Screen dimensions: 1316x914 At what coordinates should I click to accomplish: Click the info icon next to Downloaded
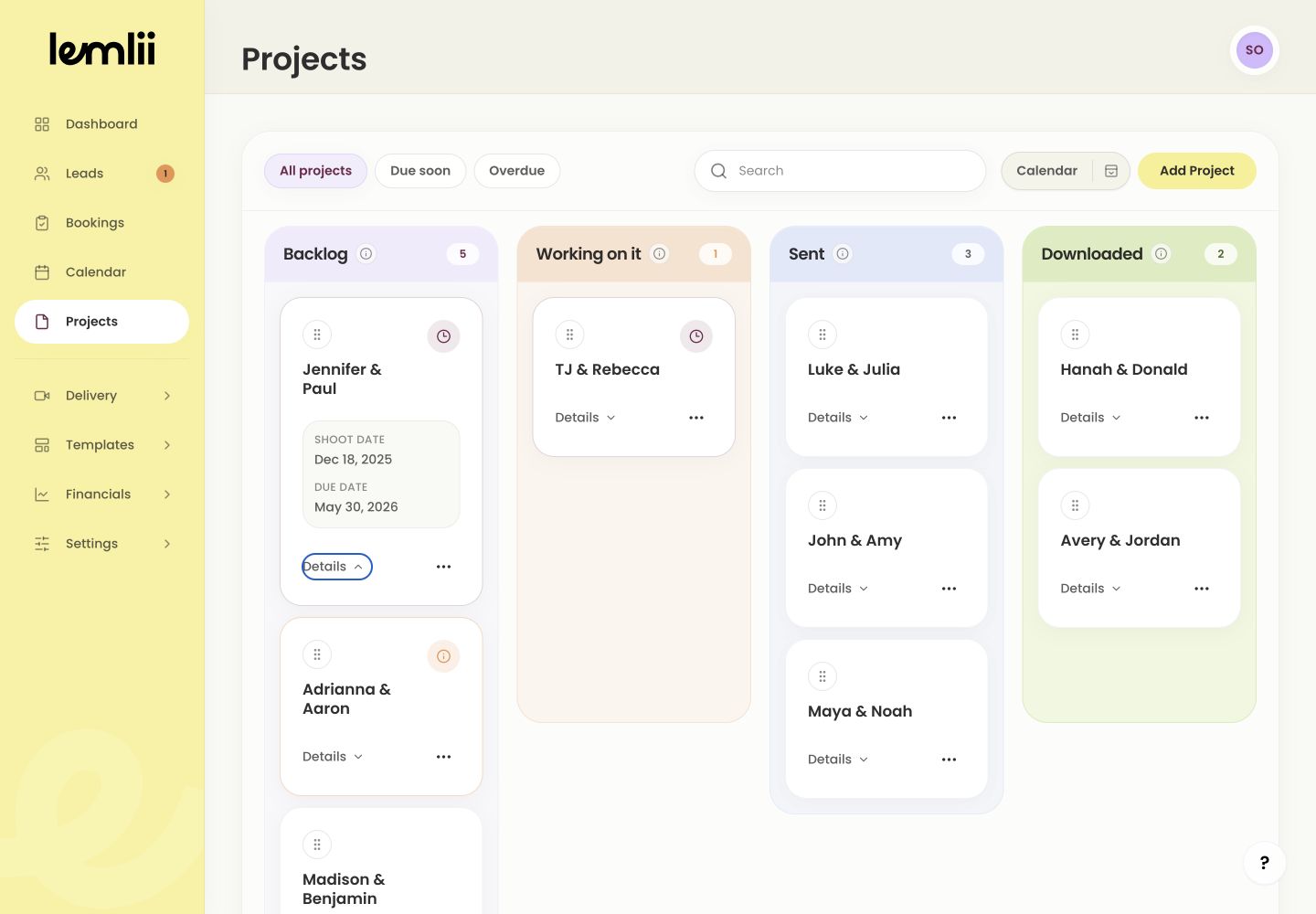click(x=1162, y=254)
